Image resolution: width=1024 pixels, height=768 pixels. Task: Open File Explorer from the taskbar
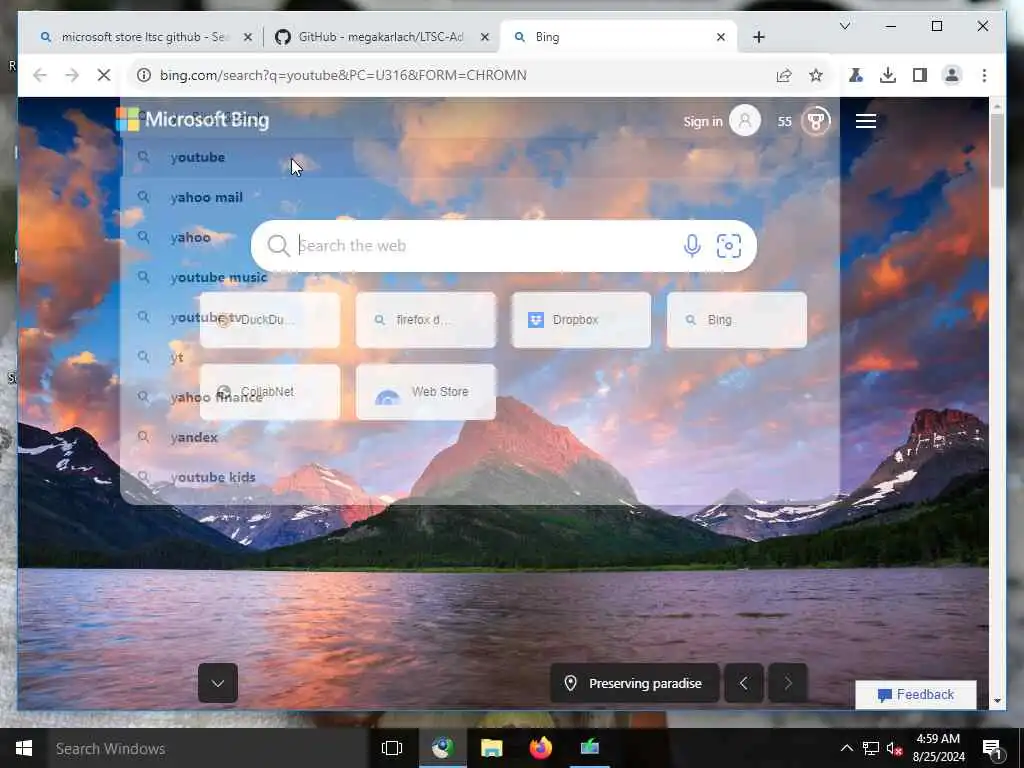492,748
